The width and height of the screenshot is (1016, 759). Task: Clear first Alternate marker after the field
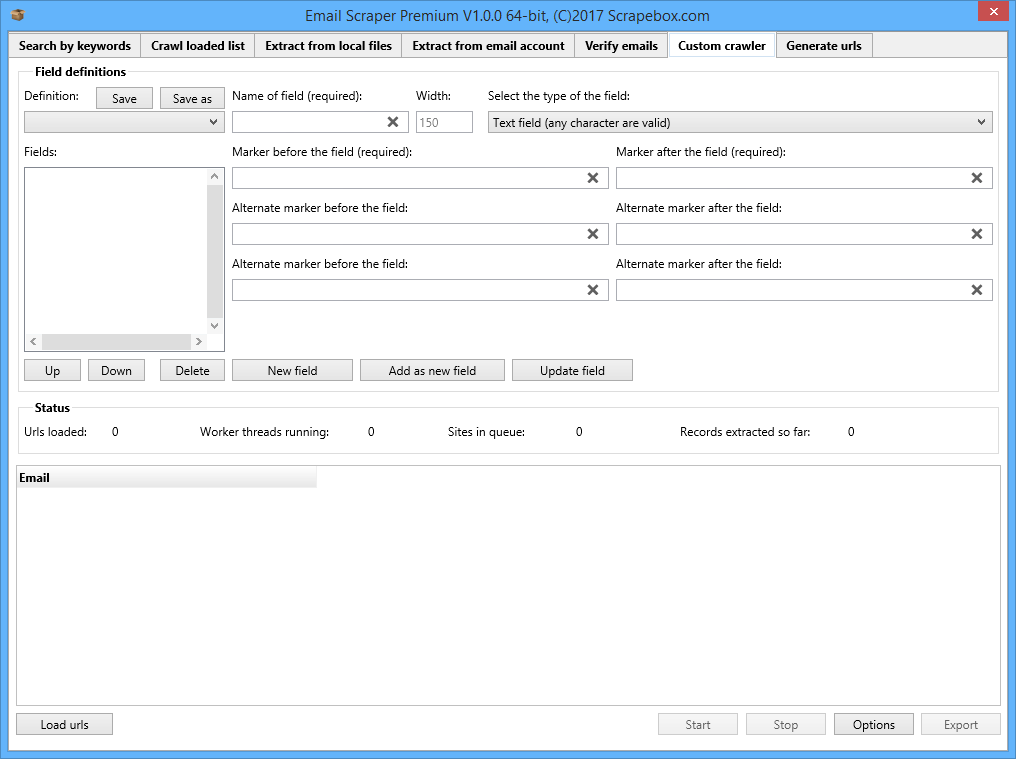pos(977,234)
